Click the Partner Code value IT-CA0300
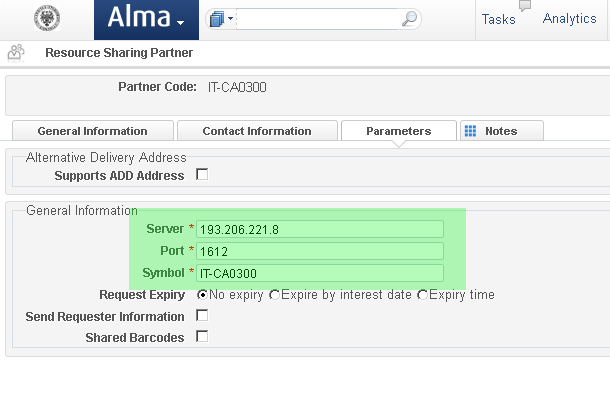 click(x=237, y=87)
